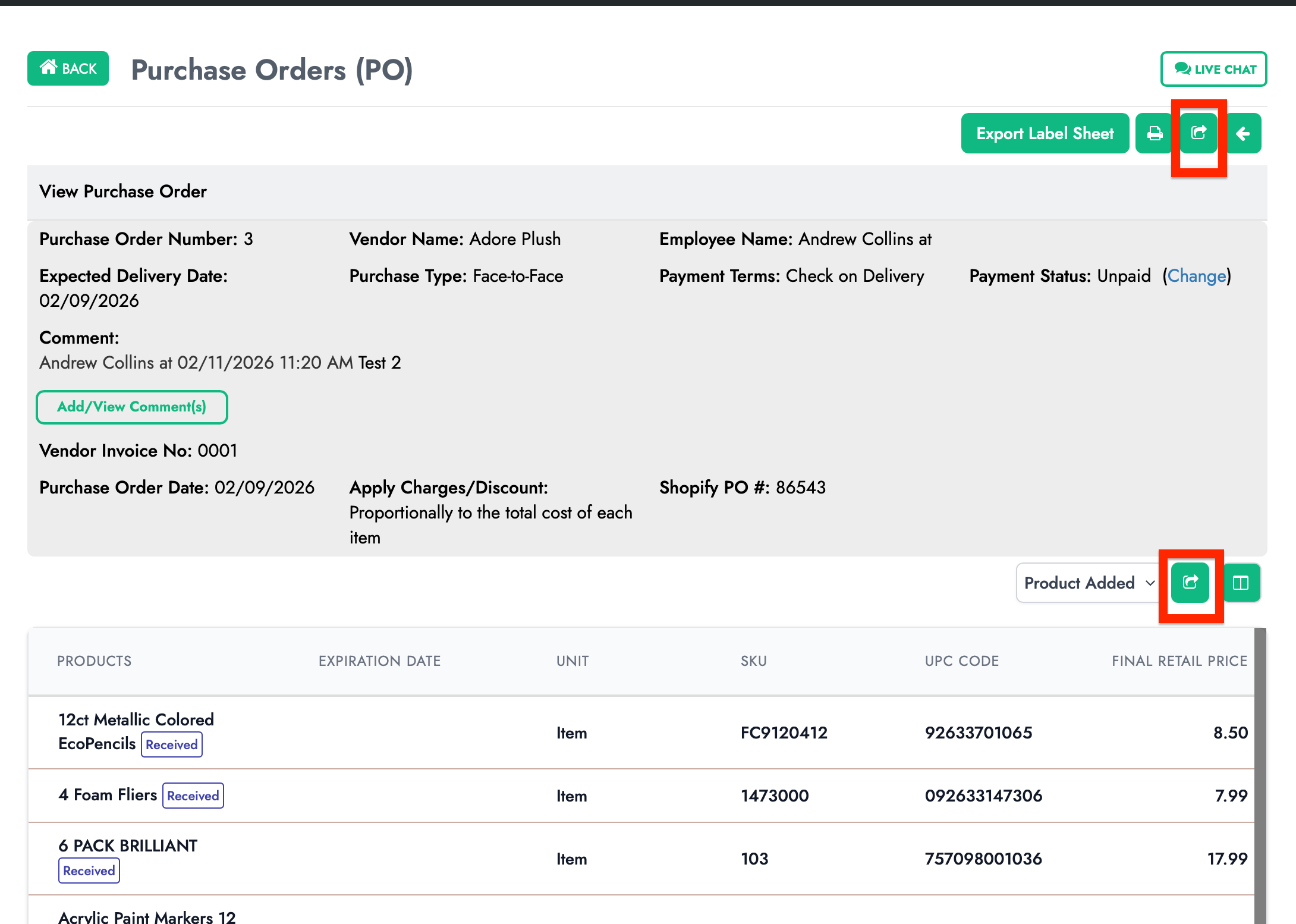The image size is (1296, 924).
Task: Click the top export/share icon
Action: 1199,133
